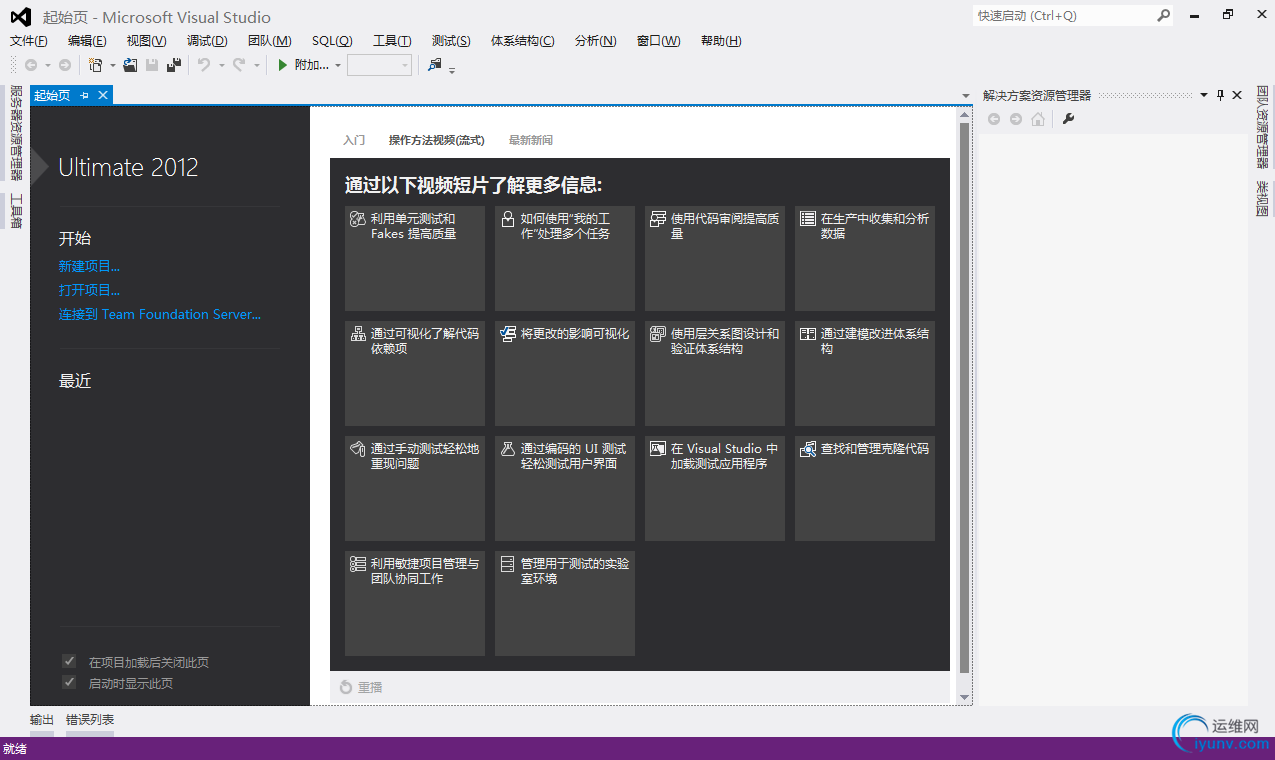Expand New Project dropdown arrow in toolbar
The height and width of the screenshot is (760, 1275).
point(112,65)
